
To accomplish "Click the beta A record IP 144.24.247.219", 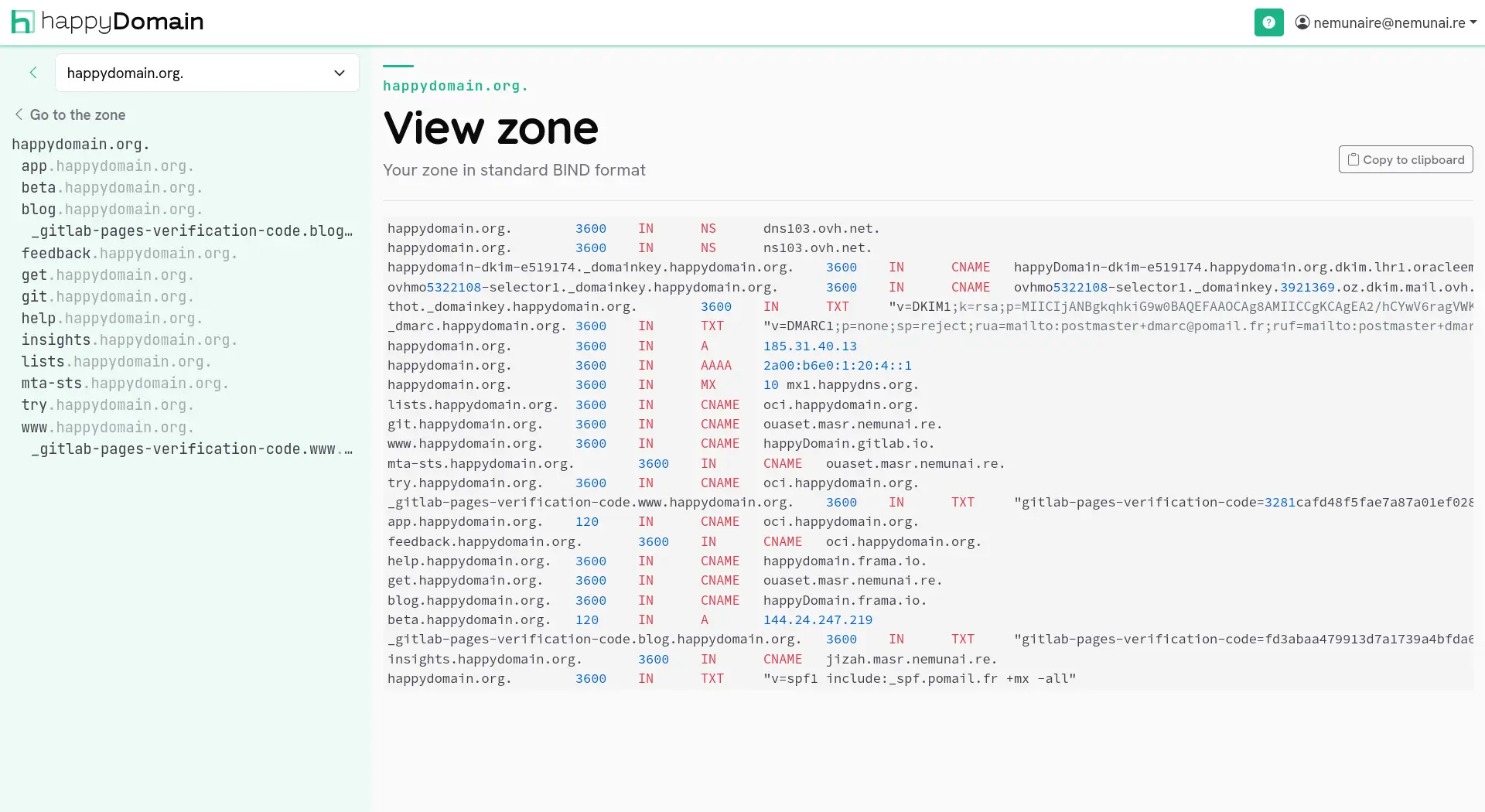I will click(818, 619).
